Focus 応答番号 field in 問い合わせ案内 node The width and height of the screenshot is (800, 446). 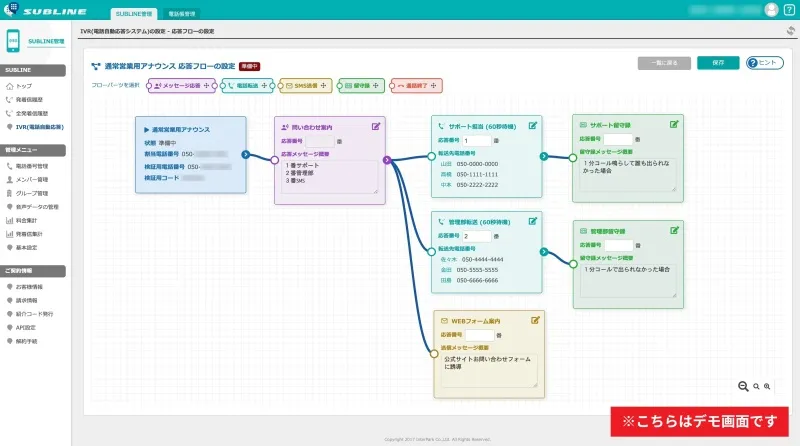(x=320, y=141)
